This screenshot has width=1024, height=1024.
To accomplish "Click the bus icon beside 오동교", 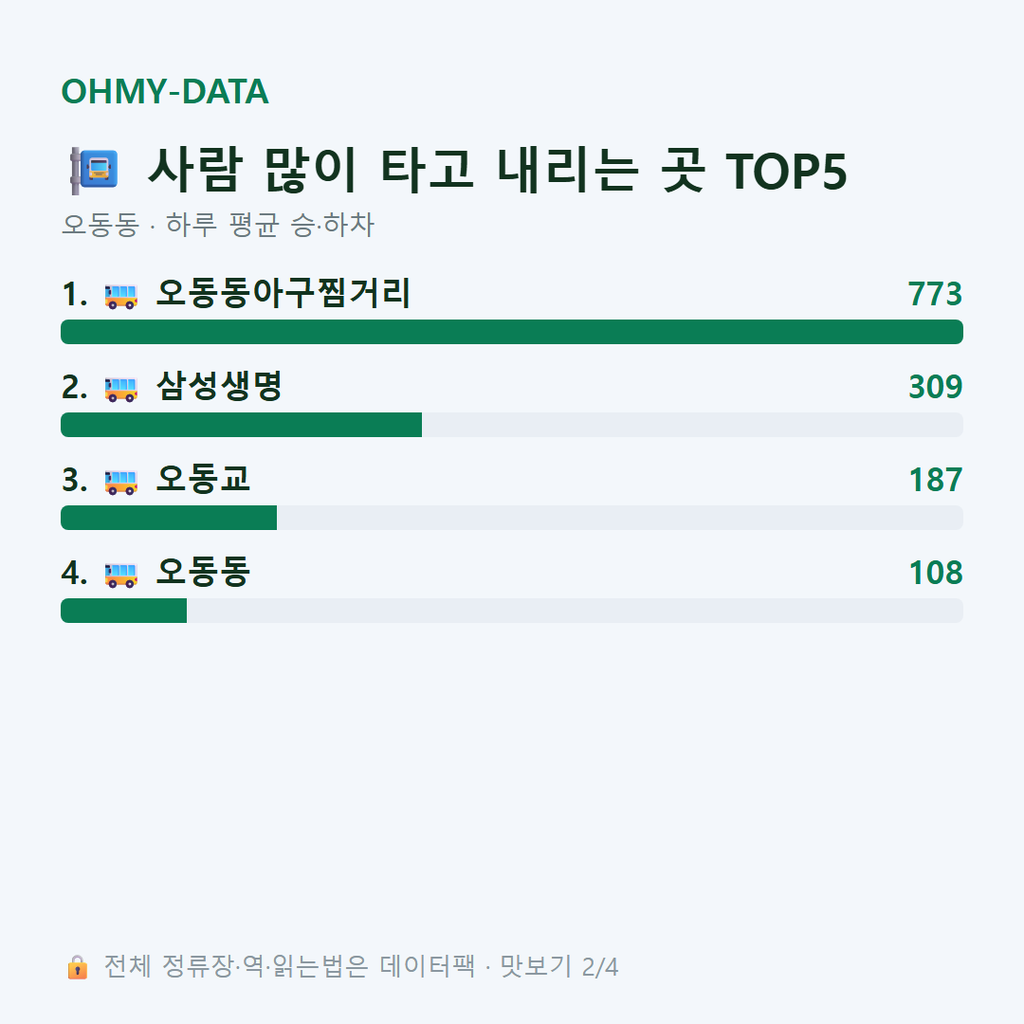I will tap(121, 482).
